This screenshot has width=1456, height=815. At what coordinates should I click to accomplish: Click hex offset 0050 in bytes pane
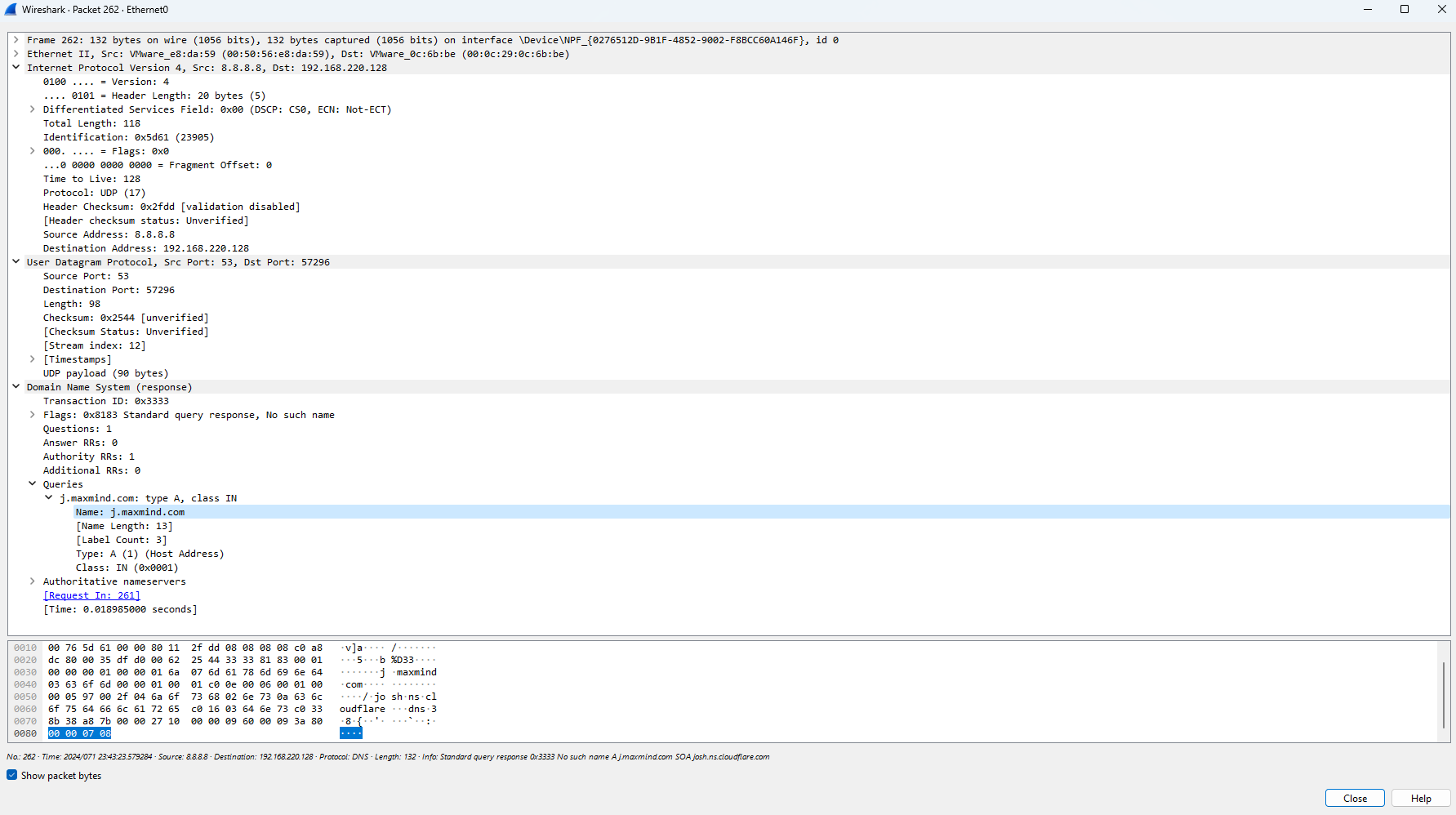tap(25, 697)
